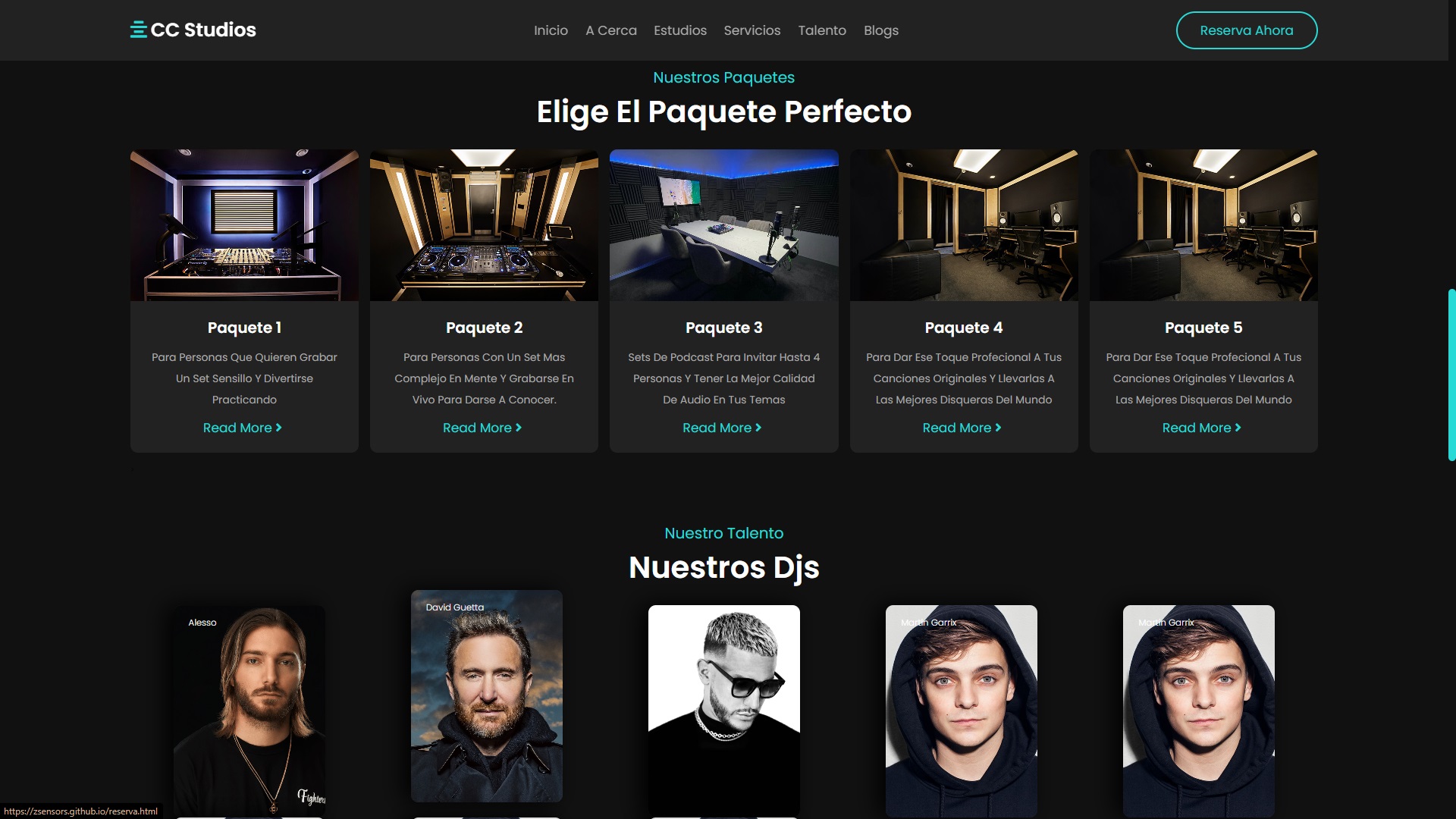1456x819 pixels.
Task: Select the David Guetta DJ card
Action: click(x=486, y=695)
